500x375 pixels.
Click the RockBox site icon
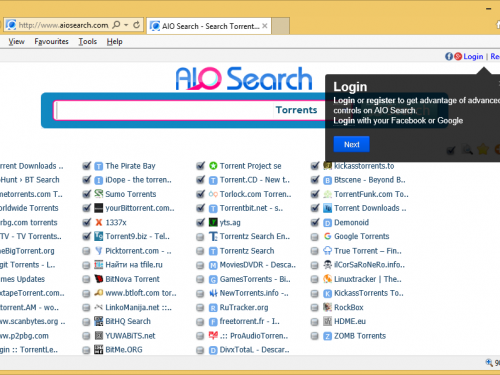328,307
